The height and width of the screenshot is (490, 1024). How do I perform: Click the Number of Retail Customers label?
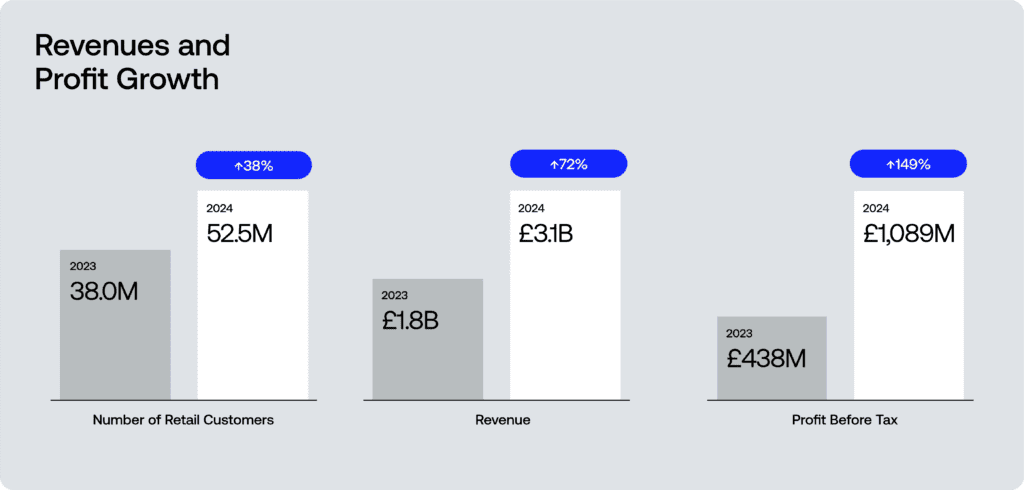(x=184, y=420)
